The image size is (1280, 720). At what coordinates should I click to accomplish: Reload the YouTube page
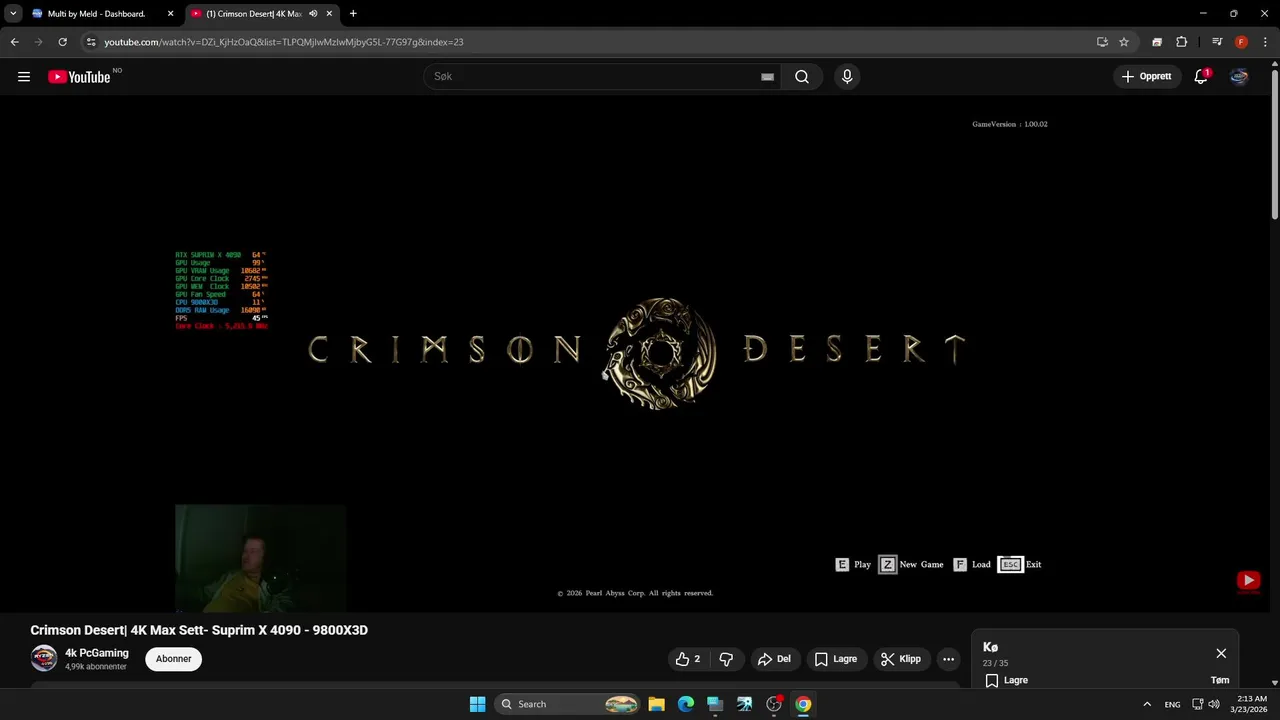pos(62,42)
